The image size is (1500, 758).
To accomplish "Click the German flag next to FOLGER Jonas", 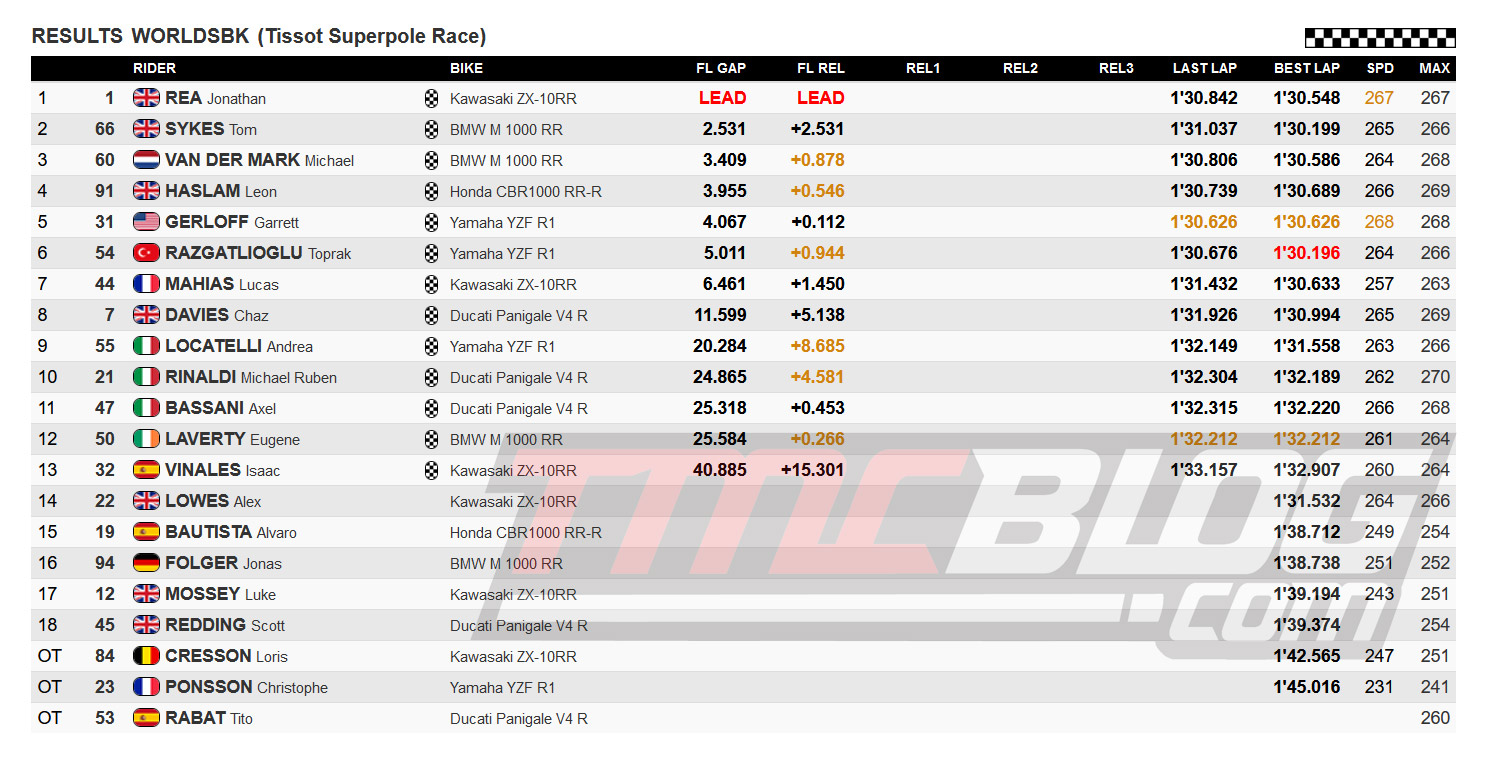I will 146,563.
